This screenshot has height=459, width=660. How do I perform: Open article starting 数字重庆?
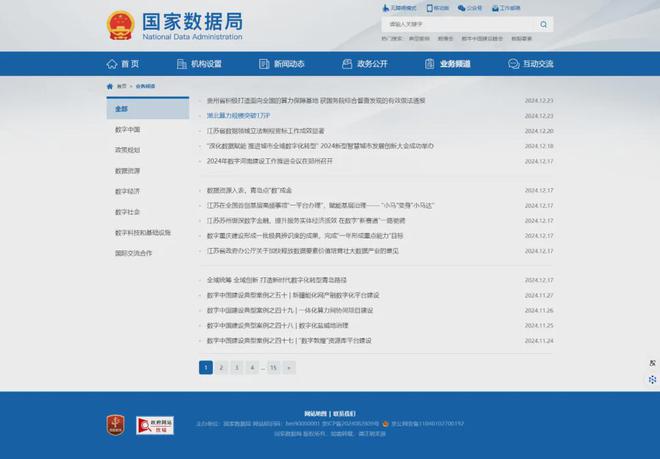click(305, 236)
